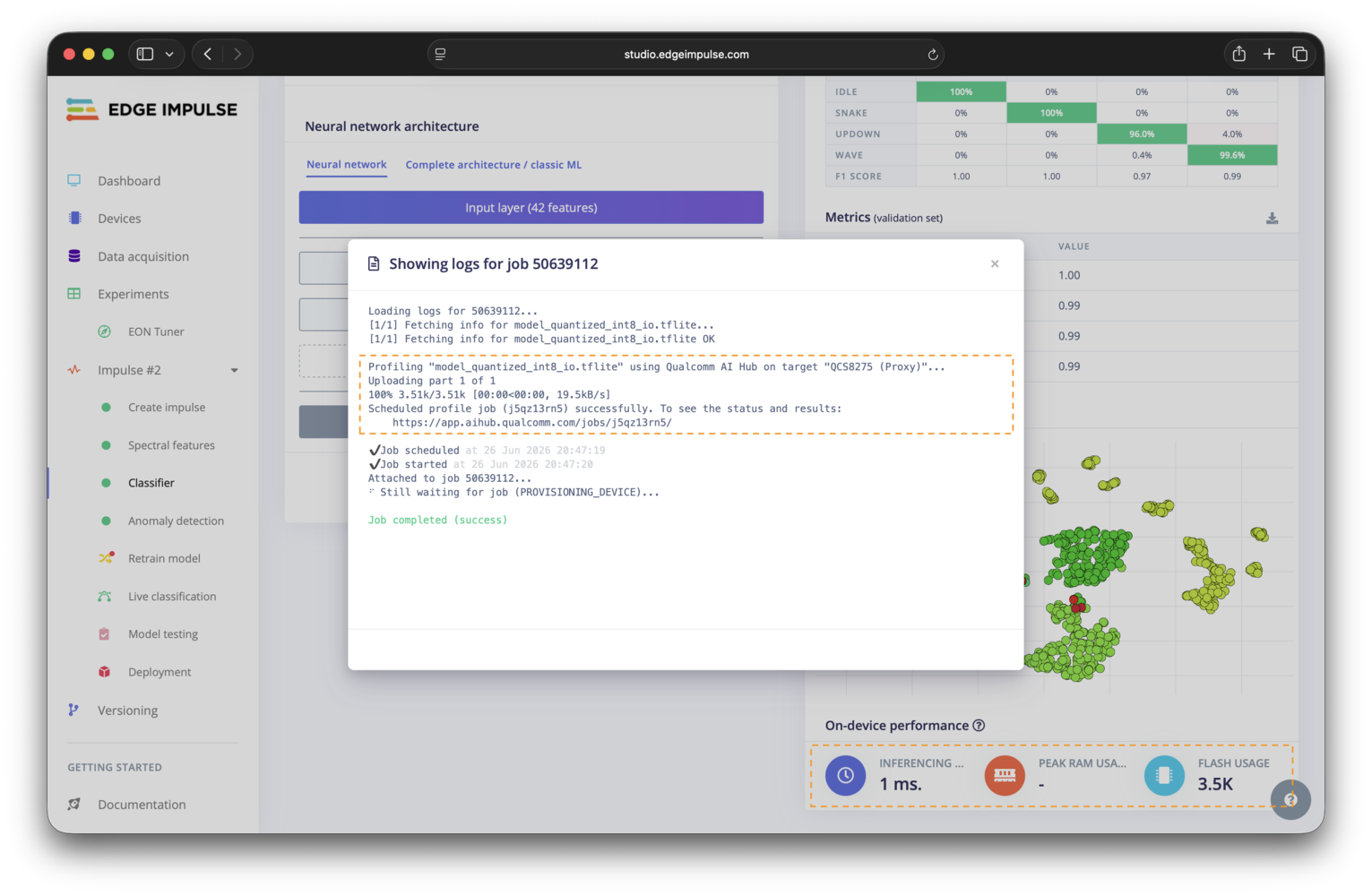
Task: Click the On-device performance help icon
Action: point(979,726)
